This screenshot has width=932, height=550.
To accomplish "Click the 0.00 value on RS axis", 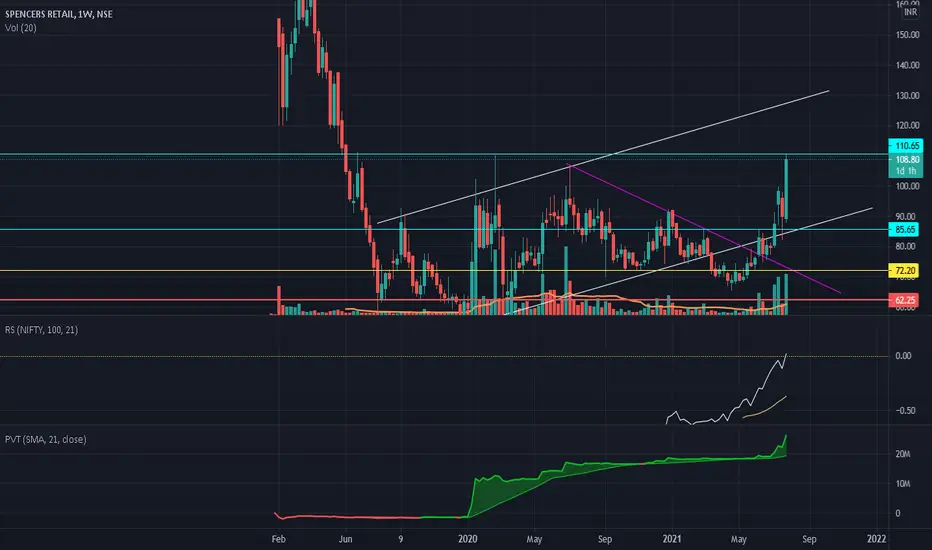I will click(903, 356).
